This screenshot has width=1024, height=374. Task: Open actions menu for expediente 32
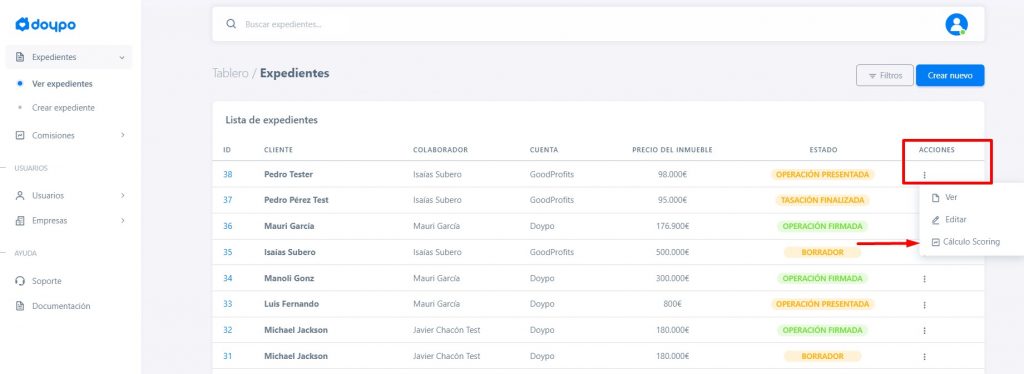click(x=924, y=331)
